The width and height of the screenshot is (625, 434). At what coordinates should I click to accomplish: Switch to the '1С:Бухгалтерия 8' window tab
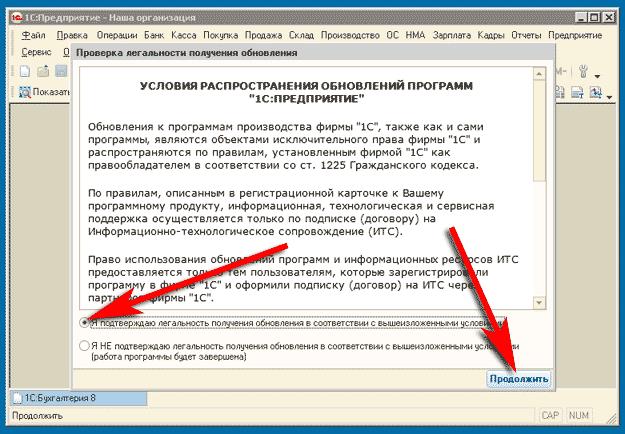click(x=60, y=398)
